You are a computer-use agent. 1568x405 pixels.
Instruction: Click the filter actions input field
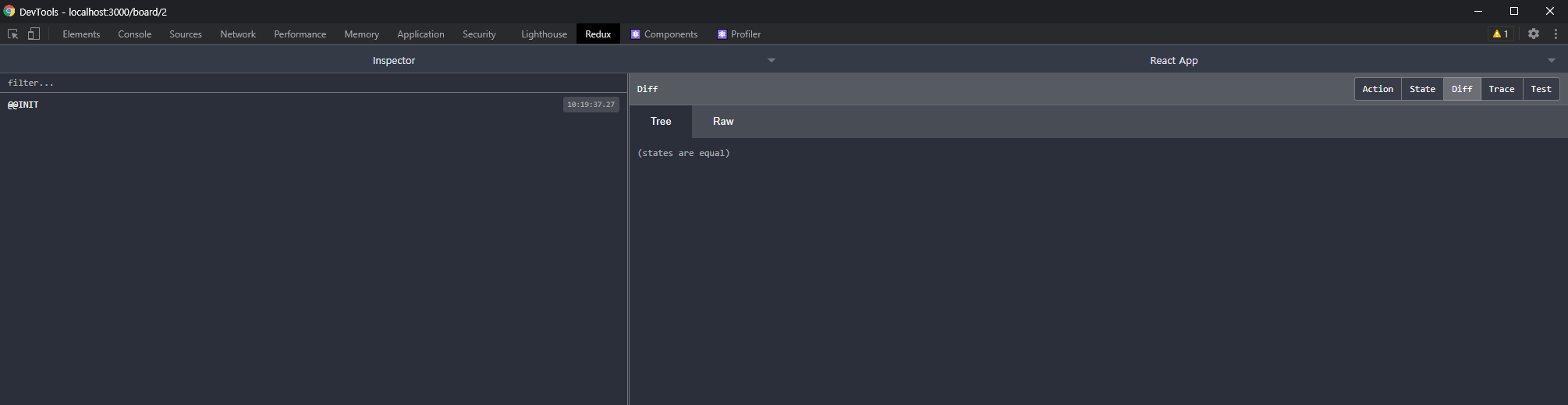314,83
